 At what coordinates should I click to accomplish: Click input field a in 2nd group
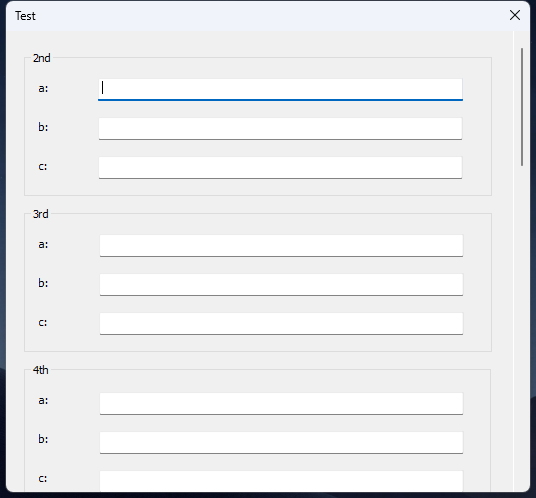(x=280, y=90)
